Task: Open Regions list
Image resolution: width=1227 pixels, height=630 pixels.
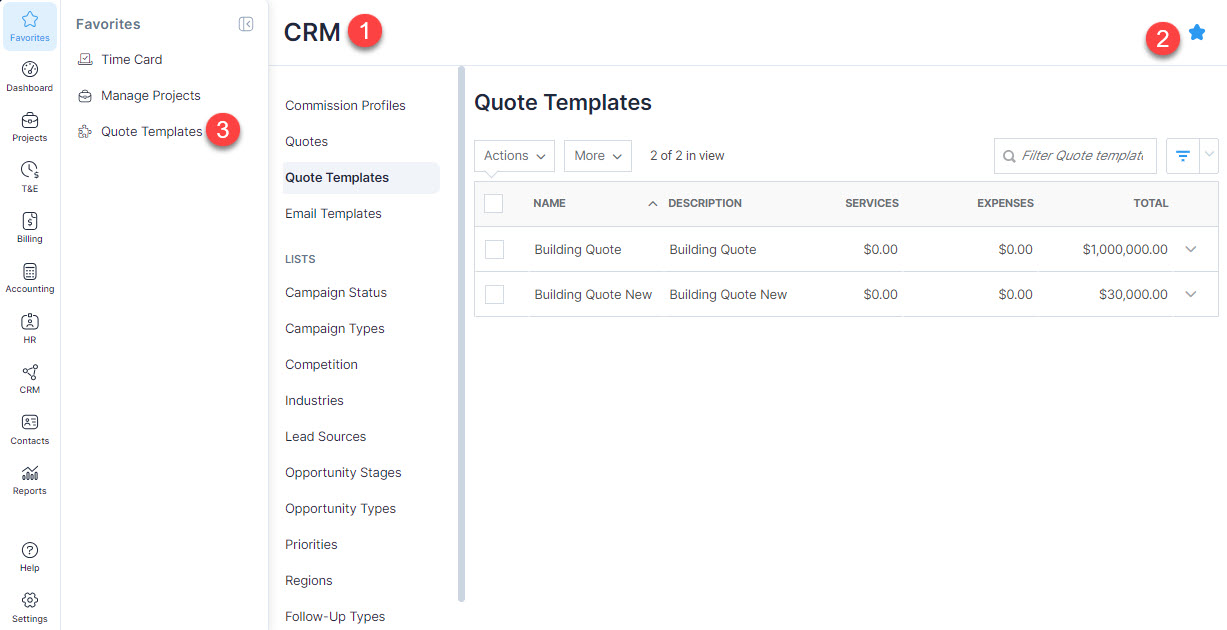Action: pos(308,581)
